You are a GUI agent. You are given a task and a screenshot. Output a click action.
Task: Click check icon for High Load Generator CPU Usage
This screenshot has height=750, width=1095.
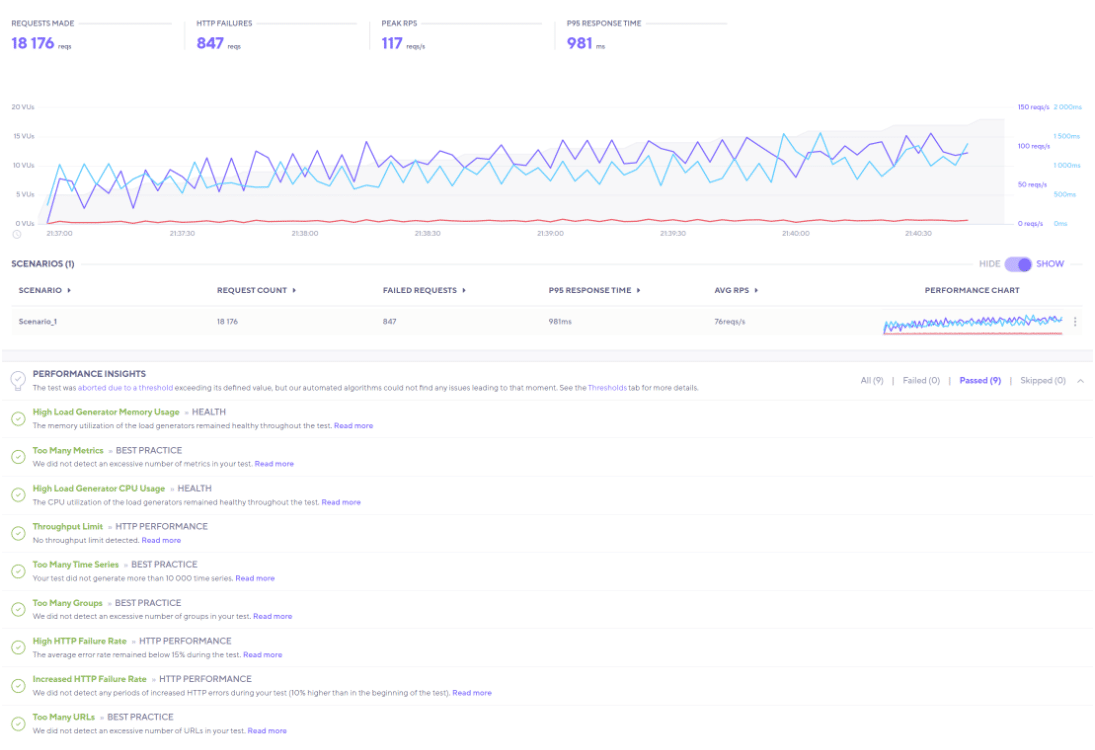18,495
